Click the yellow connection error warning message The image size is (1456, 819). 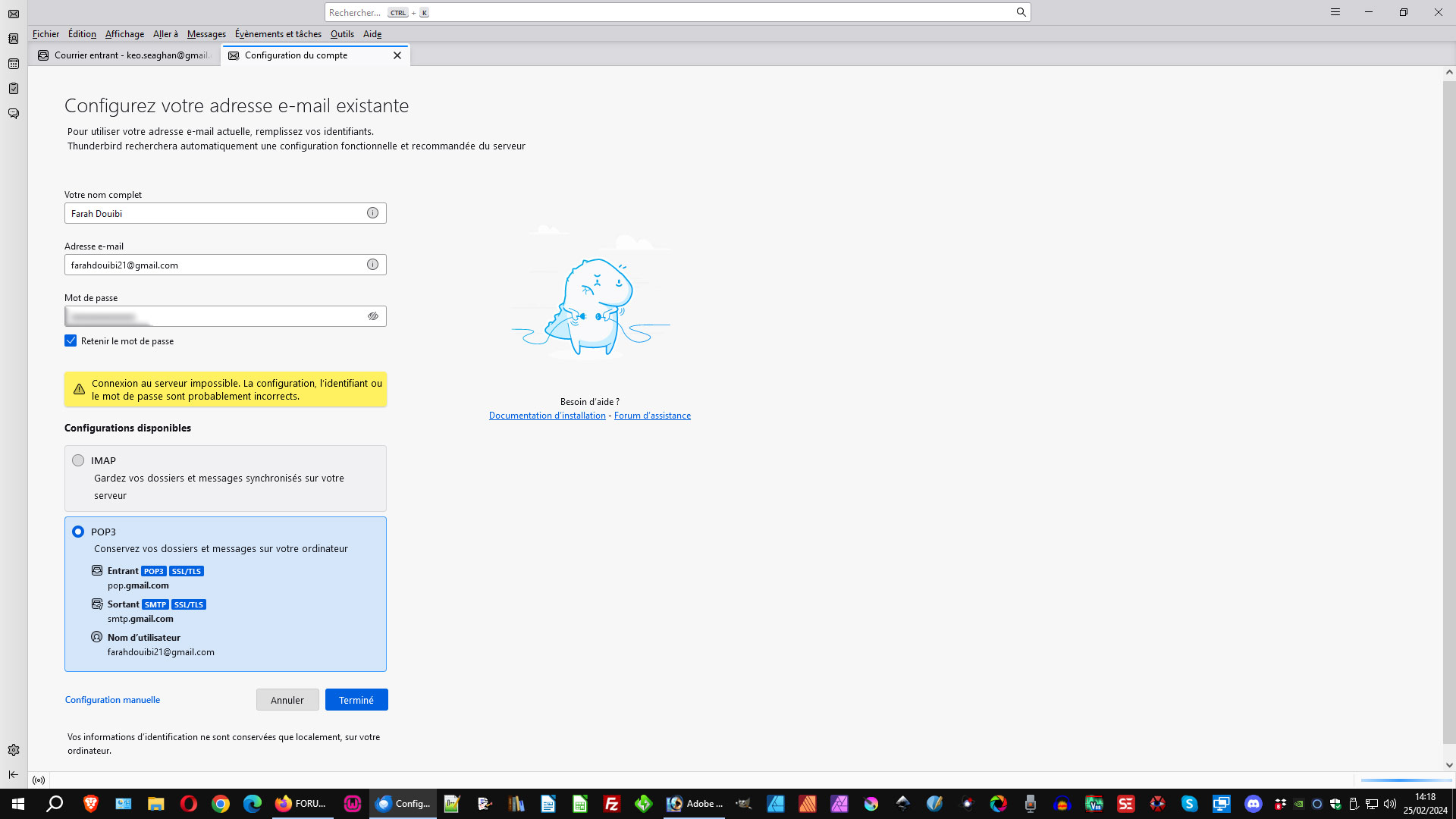225,390
